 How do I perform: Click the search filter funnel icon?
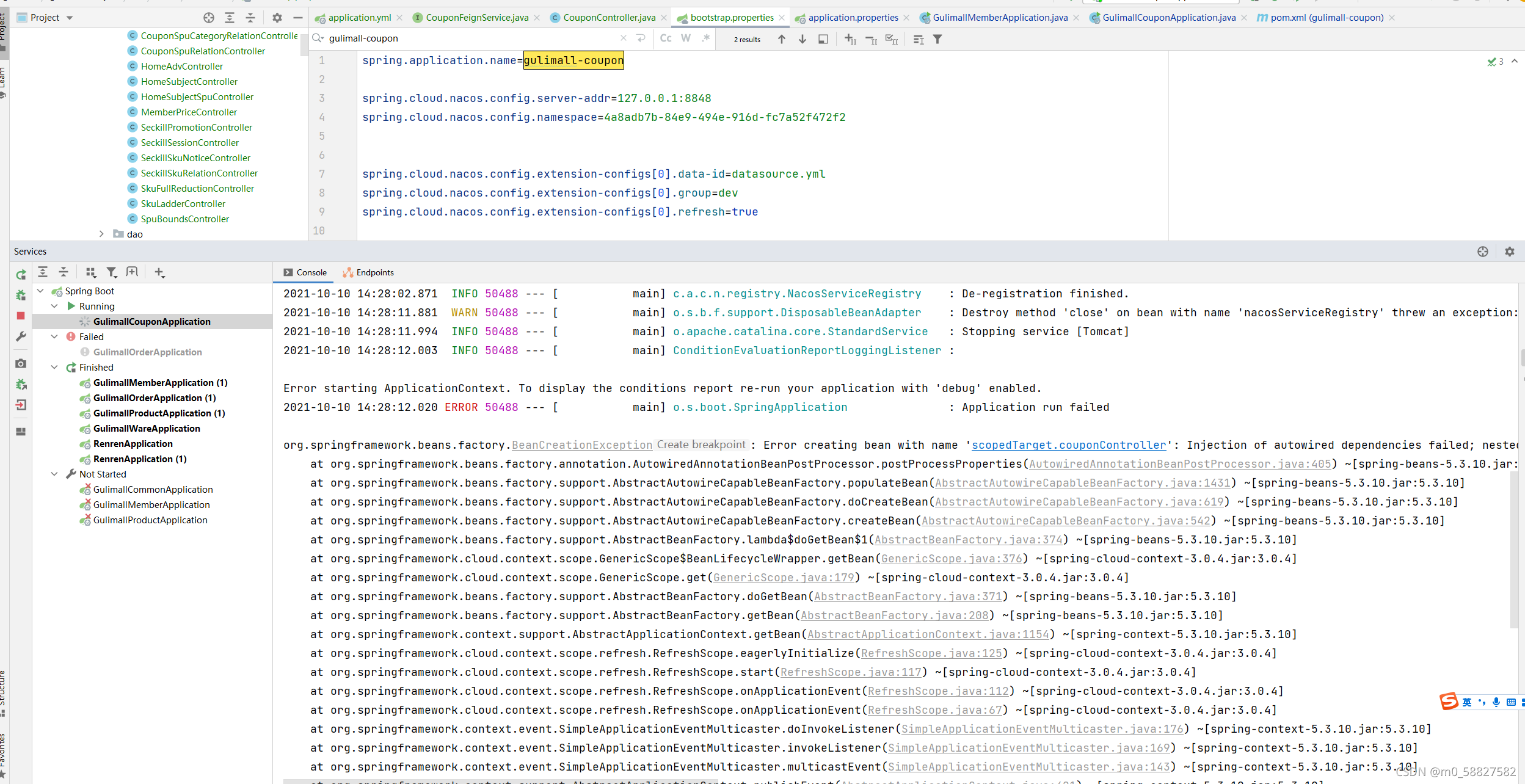click(x=937, y=39)
